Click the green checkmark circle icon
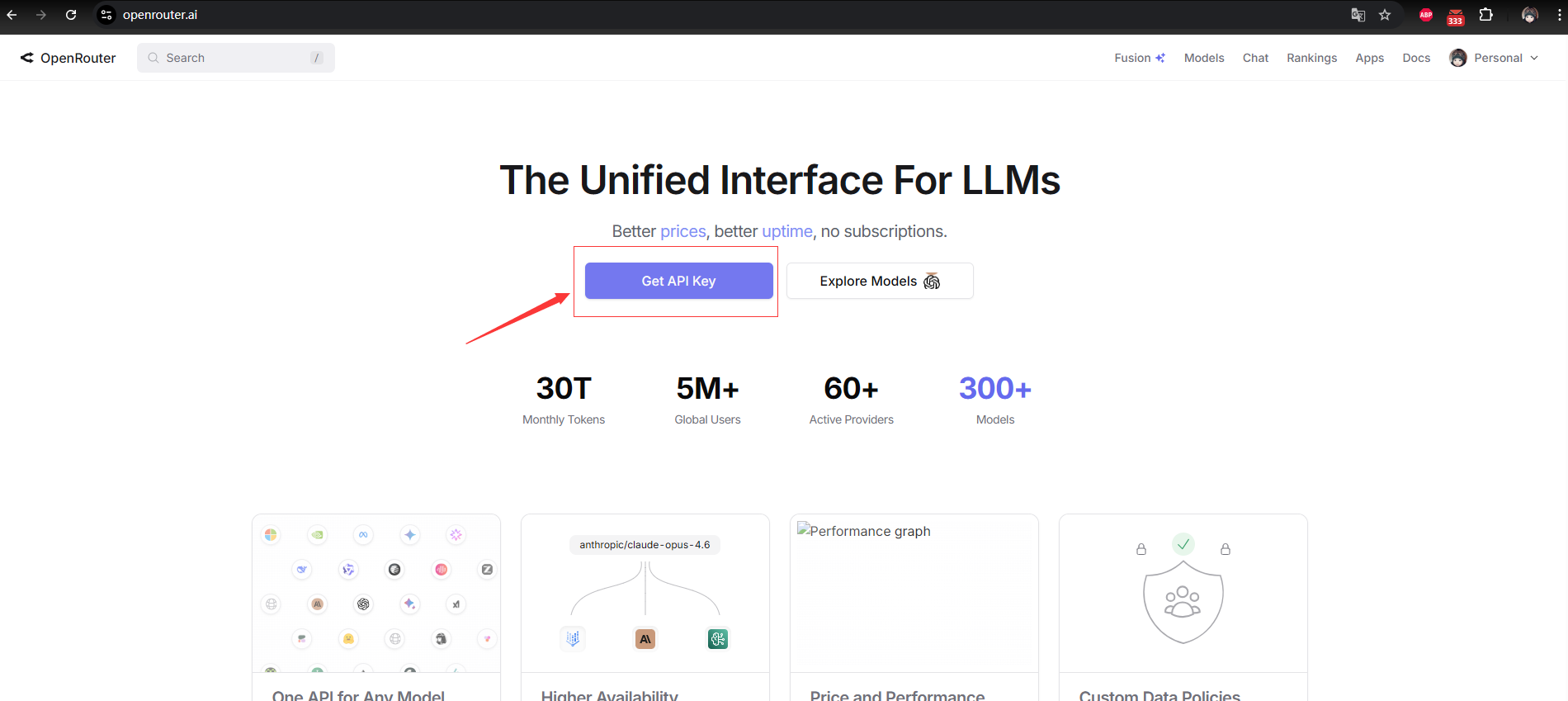 (x=1183, y=544)
